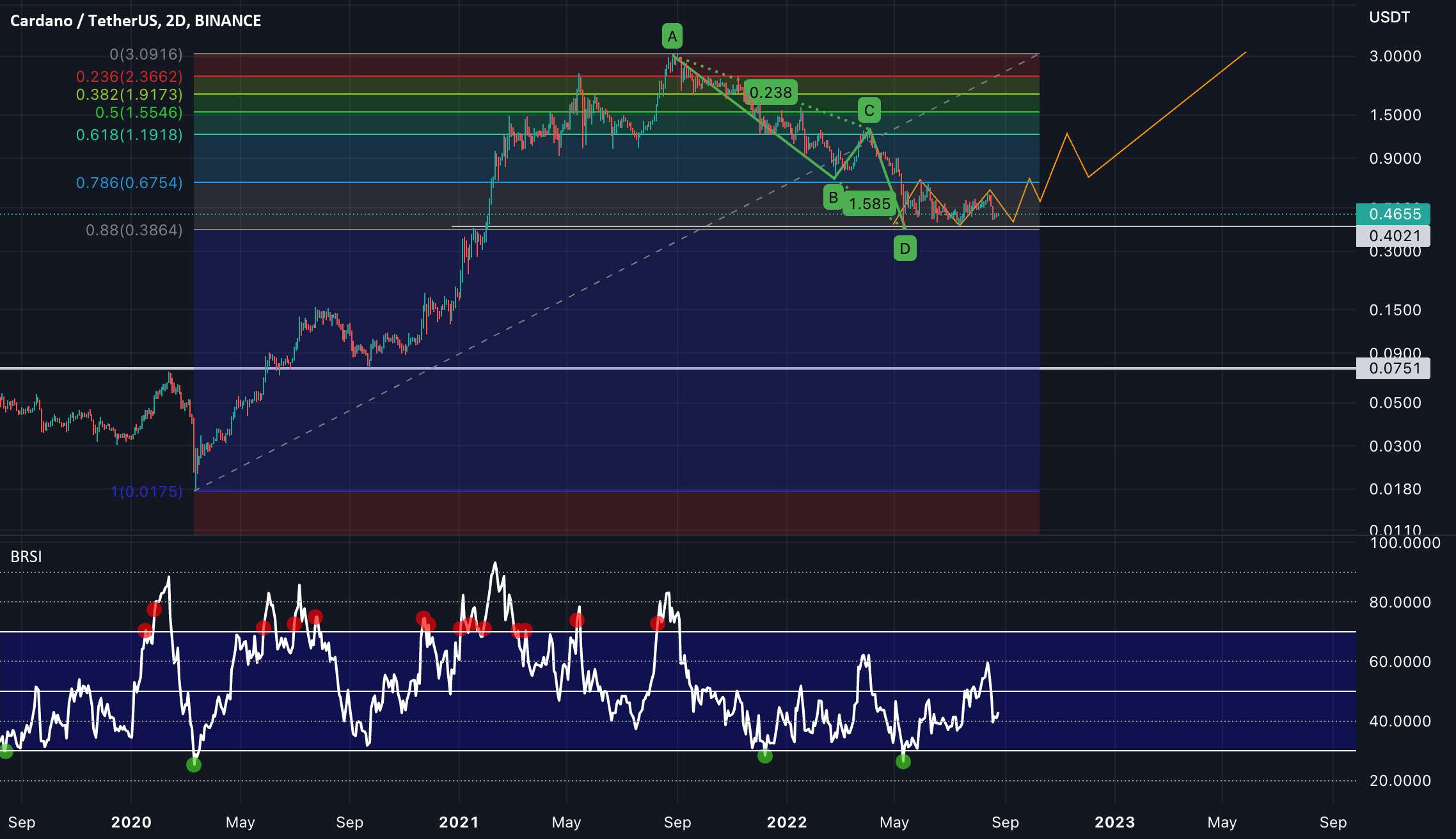Click the 2021 time axis label
Screen dimensions: 1456x839
click(x=459, y=822)
